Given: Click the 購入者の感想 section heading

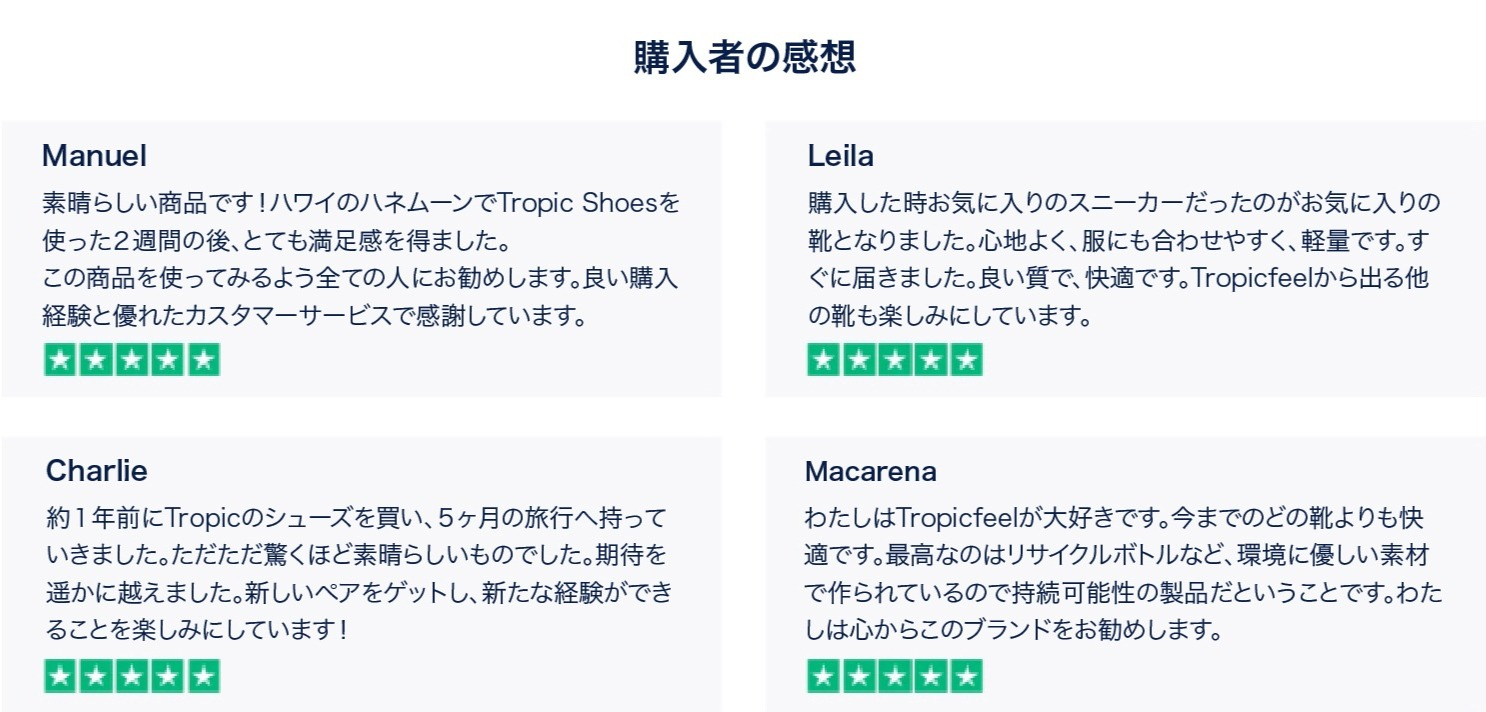Looking at the screenshot, I should 744,58.
